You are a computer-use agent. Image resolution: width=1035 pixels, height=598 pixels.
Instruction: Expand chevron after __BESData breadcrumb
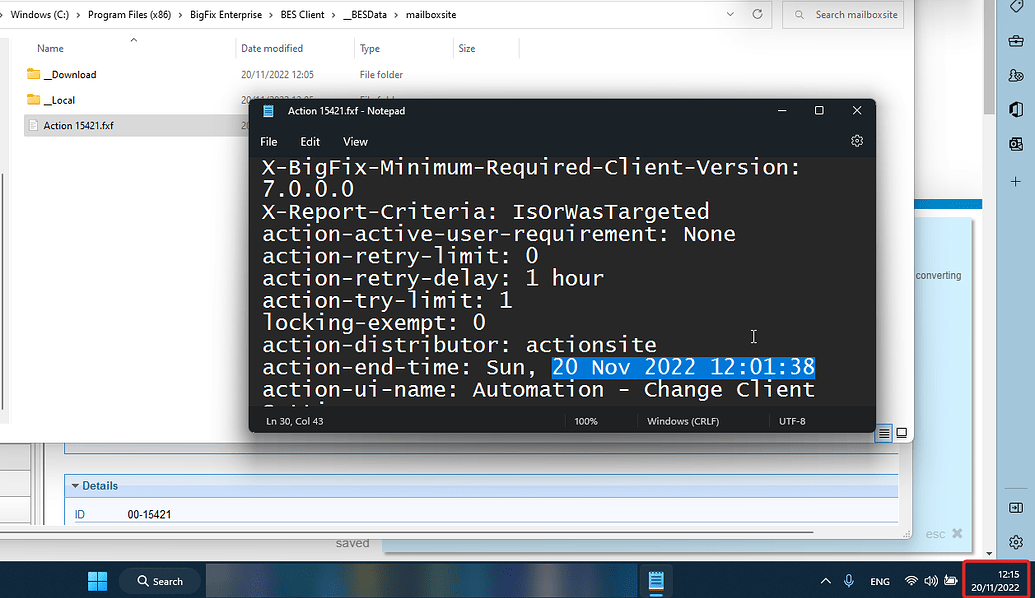coord(397,15)
